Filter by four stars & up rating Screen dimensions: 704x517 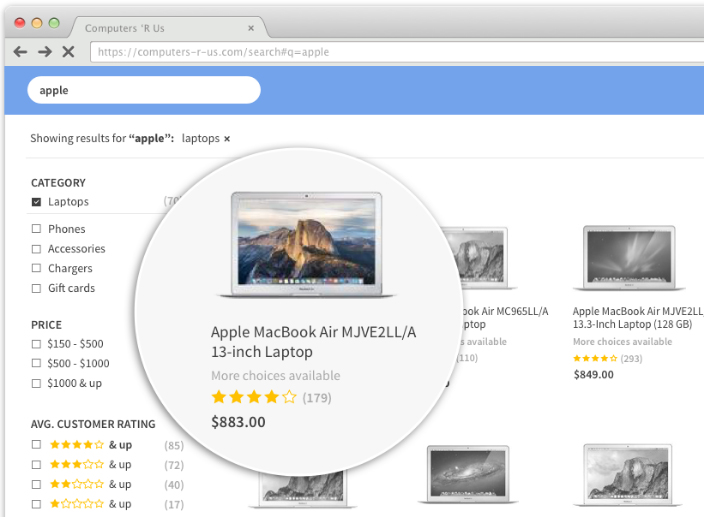[x=37, y=445]
